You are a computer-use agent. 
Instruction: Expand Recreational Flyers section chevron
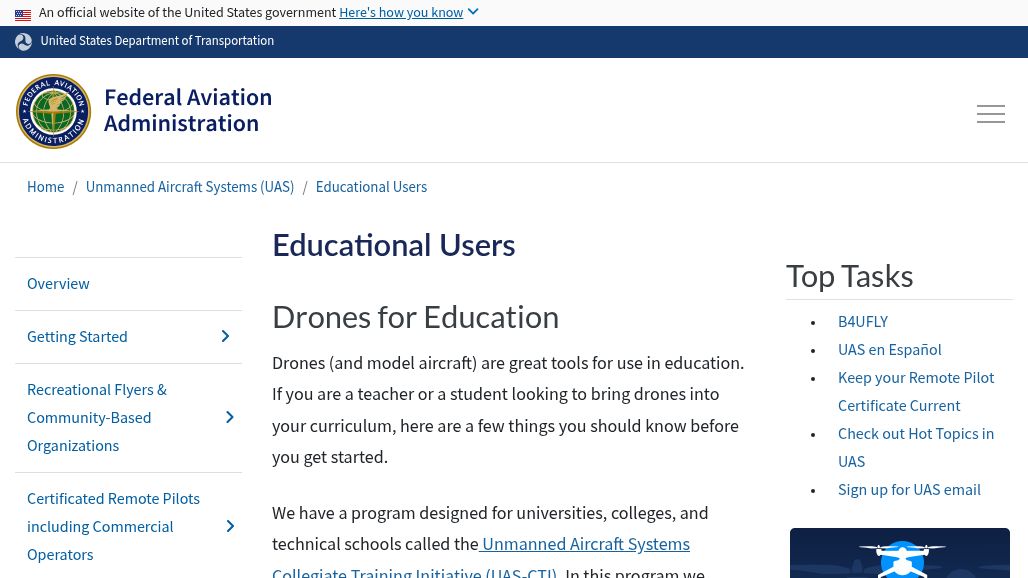(x=229, y=418)
